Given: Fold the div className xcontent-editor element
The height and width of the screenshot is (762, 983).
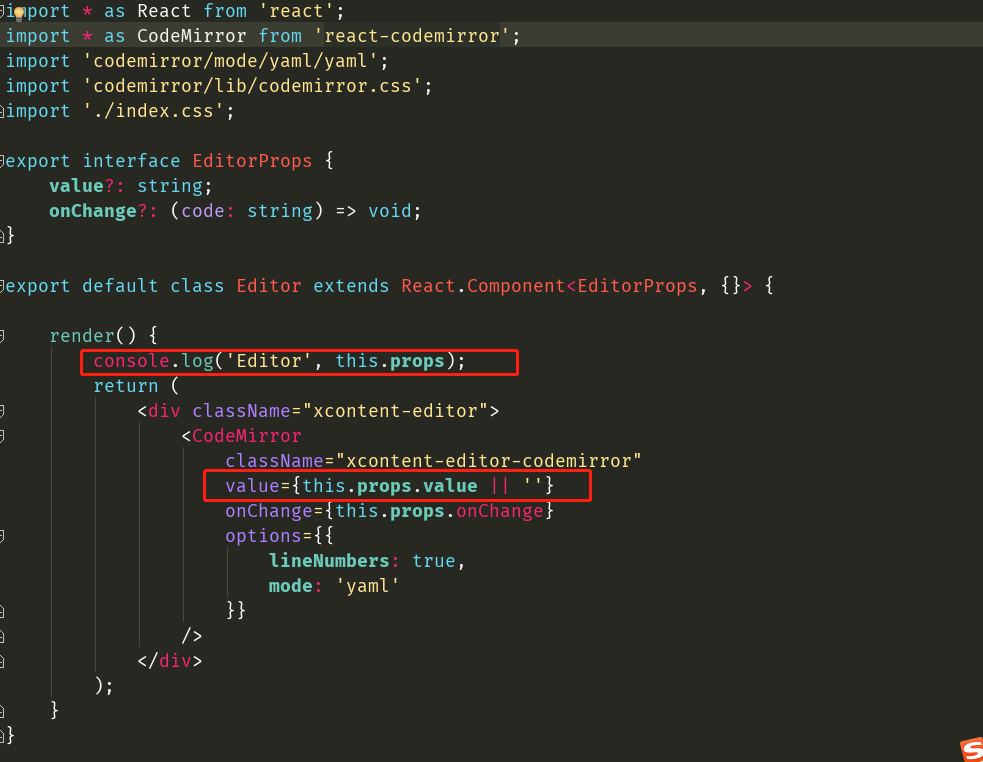Looking at the screenshot, I should tap(2, 411).
